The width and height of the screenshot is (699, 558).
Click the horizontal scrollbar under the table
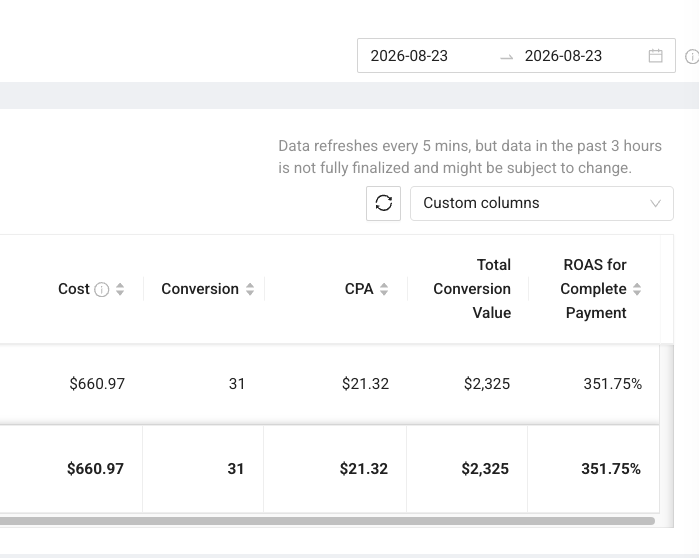pos(327,521)
